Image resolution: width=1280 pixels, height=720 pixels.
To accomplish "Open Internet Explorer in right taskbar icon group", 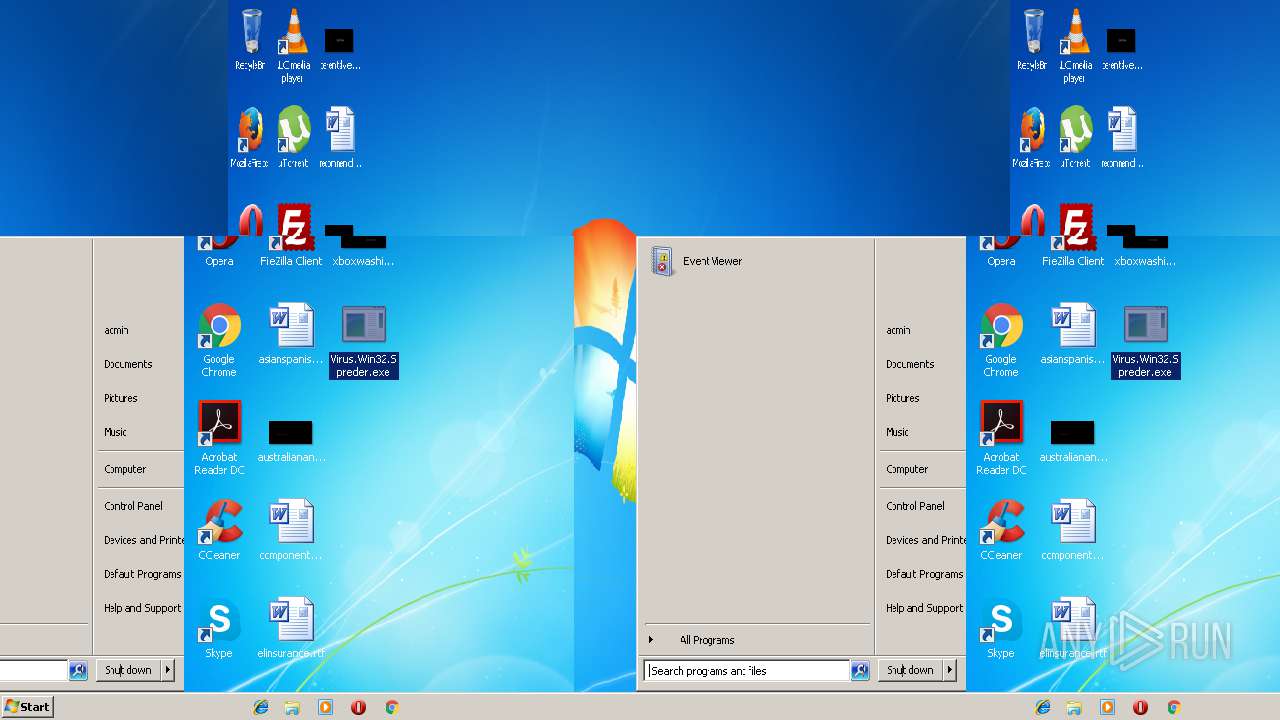I will [x=1043, y=707].
